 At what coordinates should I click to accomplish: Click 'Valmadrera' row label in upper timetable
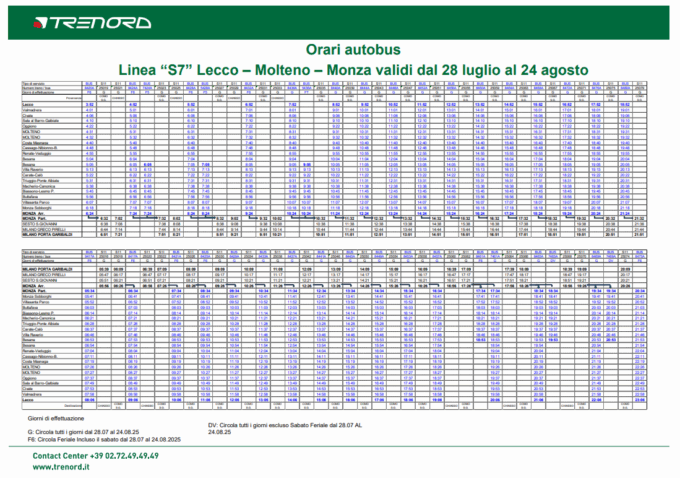pos(32,110)
